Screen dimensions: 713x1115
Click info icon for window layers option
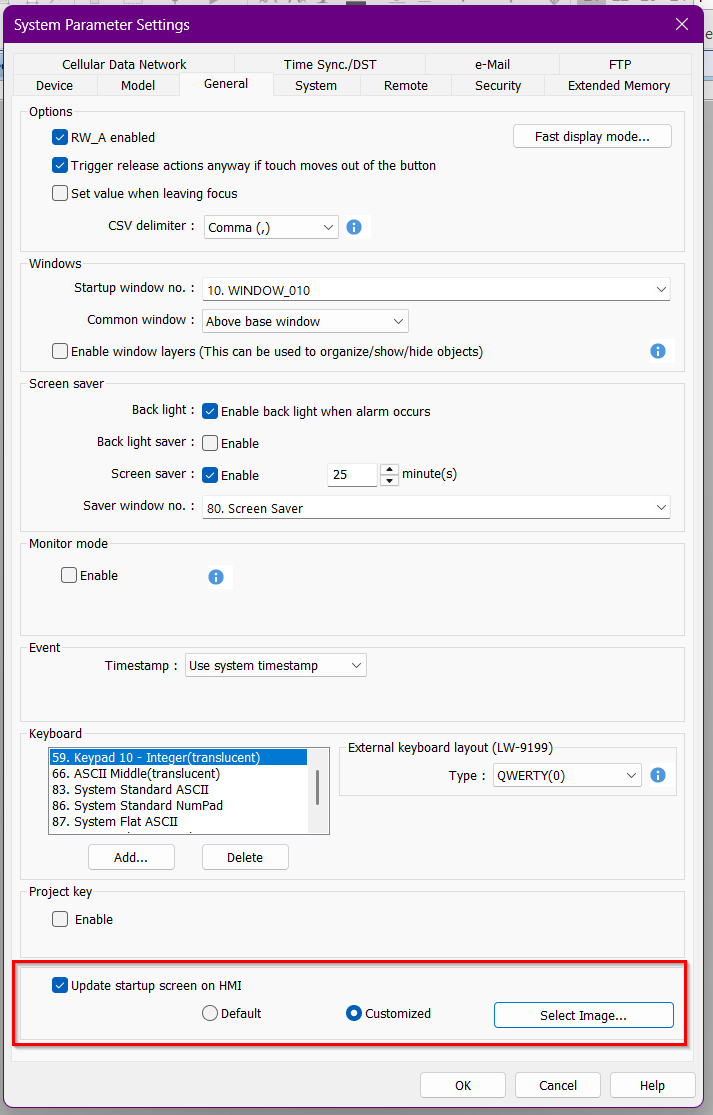(x=657, y=351)
